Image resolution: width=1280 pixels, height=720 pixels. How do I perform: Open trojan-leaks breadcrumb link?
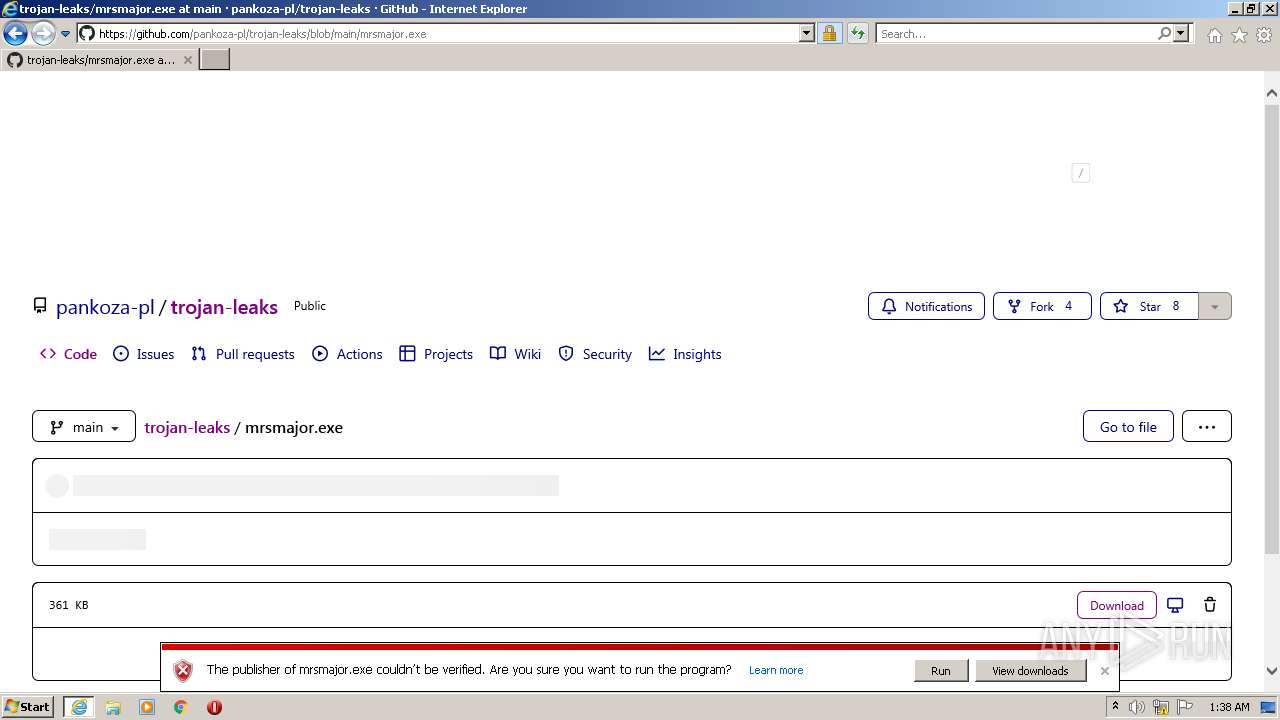click(x=187, y=427)
